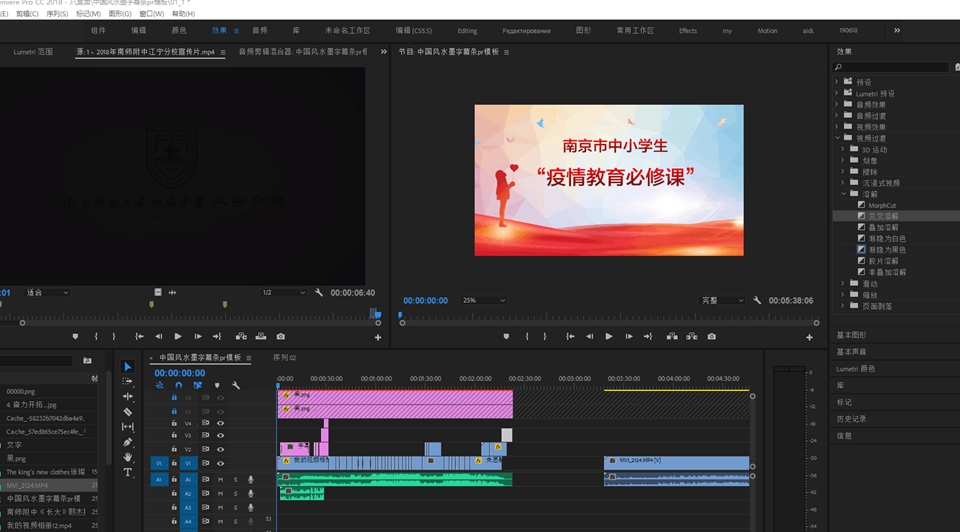Screen dimensions: 960x532
Task: Select the Type tool
Action: click(128, 472)
